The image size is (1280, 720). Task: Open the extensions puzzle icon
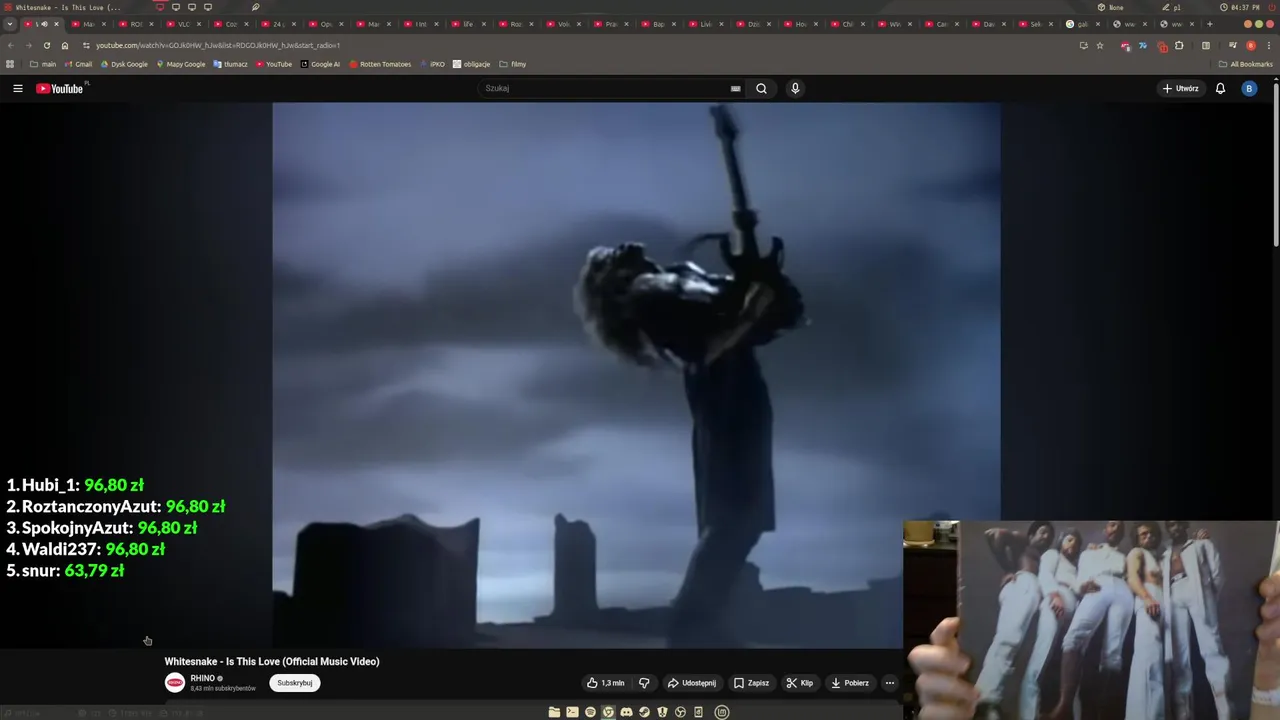click(x=1179, y=45)
